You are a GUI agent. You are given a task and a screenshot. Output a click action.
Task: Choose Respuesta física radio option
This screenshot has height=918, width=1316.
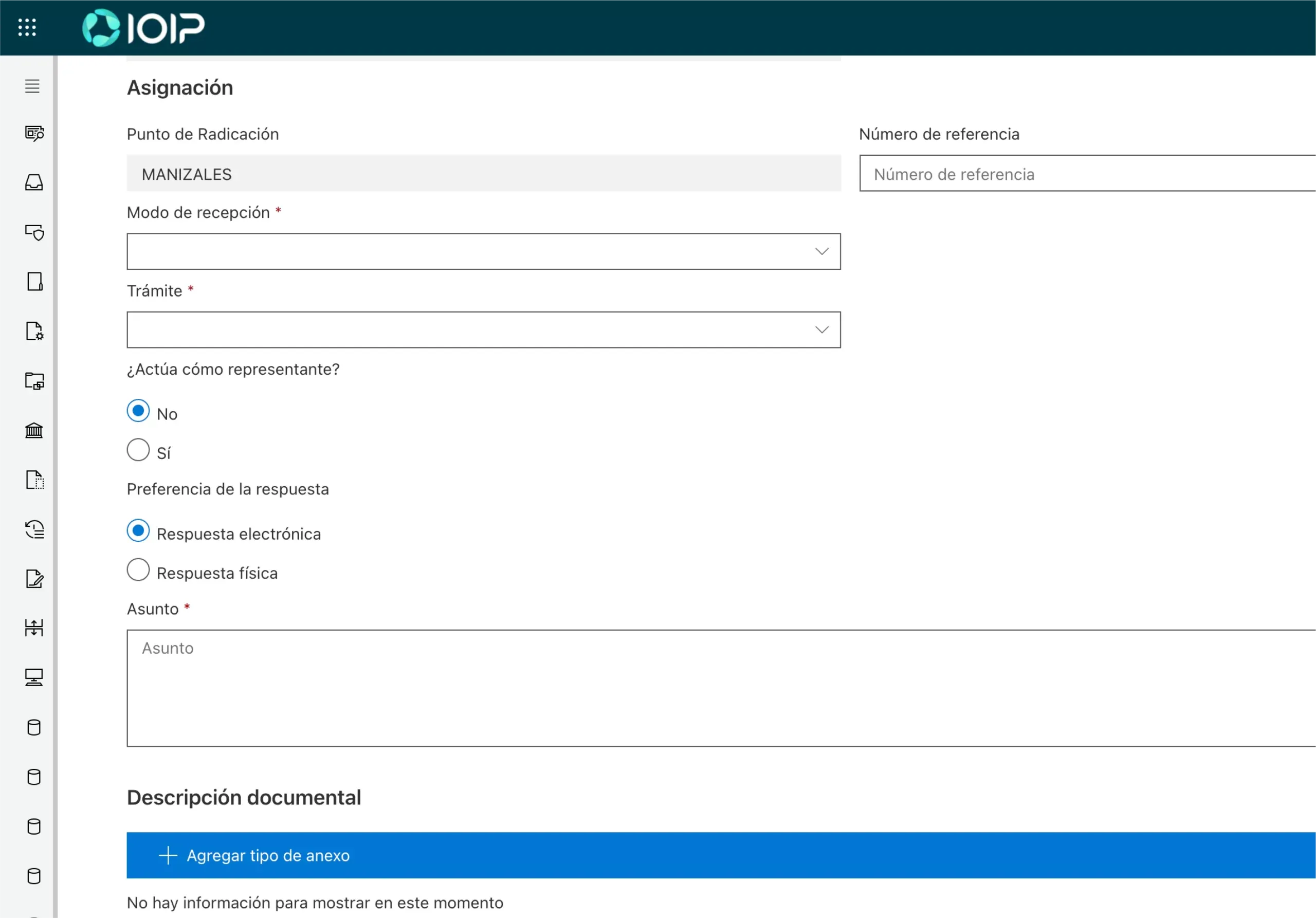coord(138,570)
